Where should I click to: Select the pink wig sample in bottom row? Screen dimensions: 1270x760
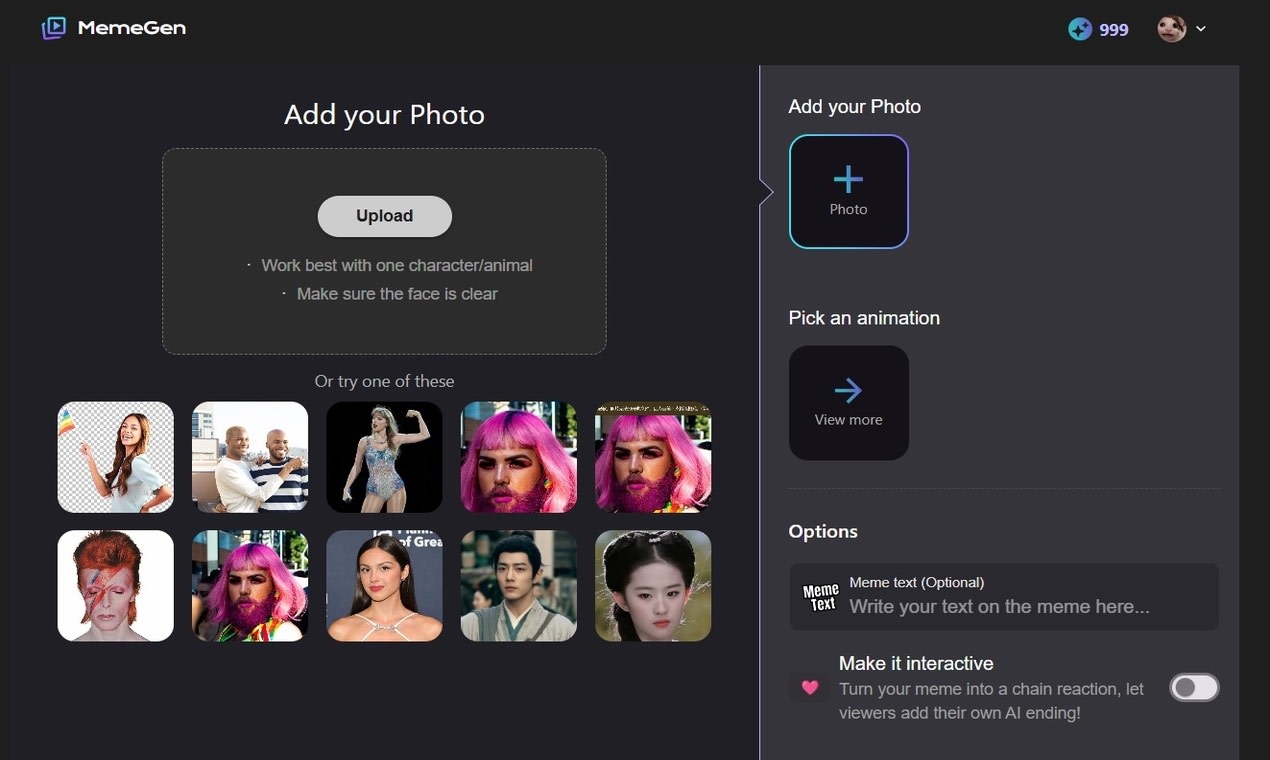(x=250, y=586)
